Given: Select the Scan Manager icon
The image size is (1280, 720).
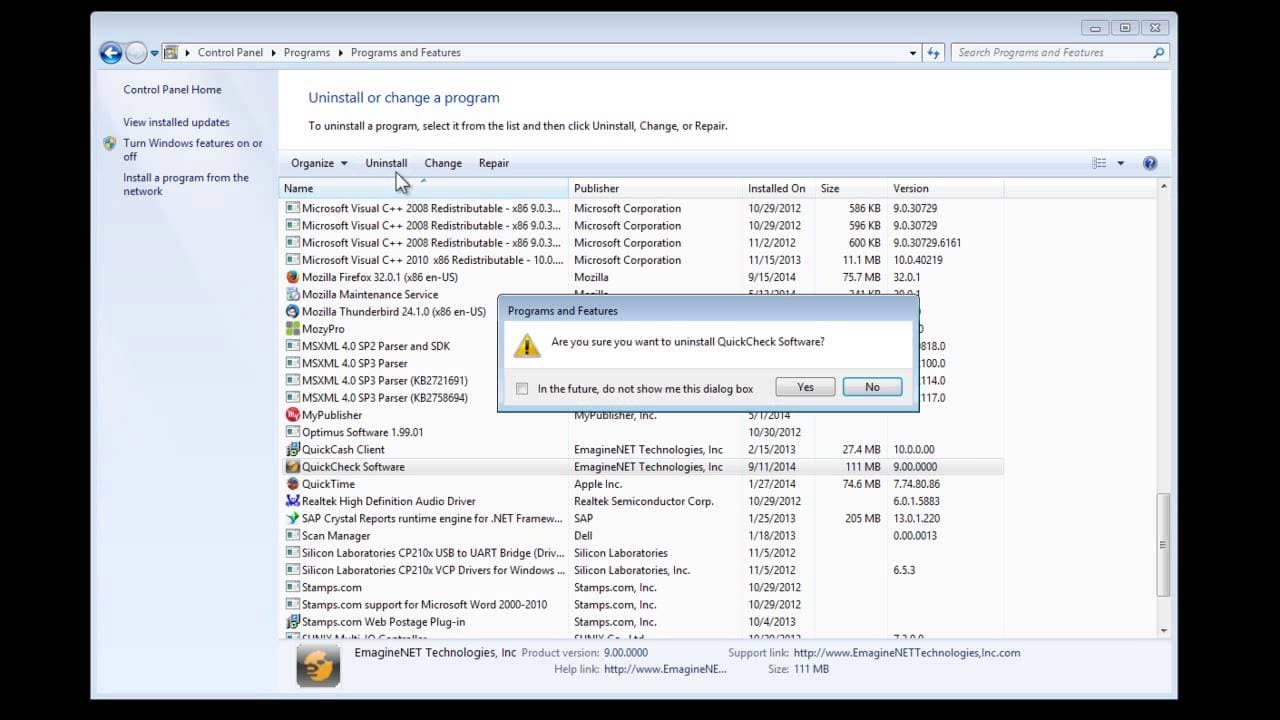Looking at the screenshot, I should (x=293, y=535).
